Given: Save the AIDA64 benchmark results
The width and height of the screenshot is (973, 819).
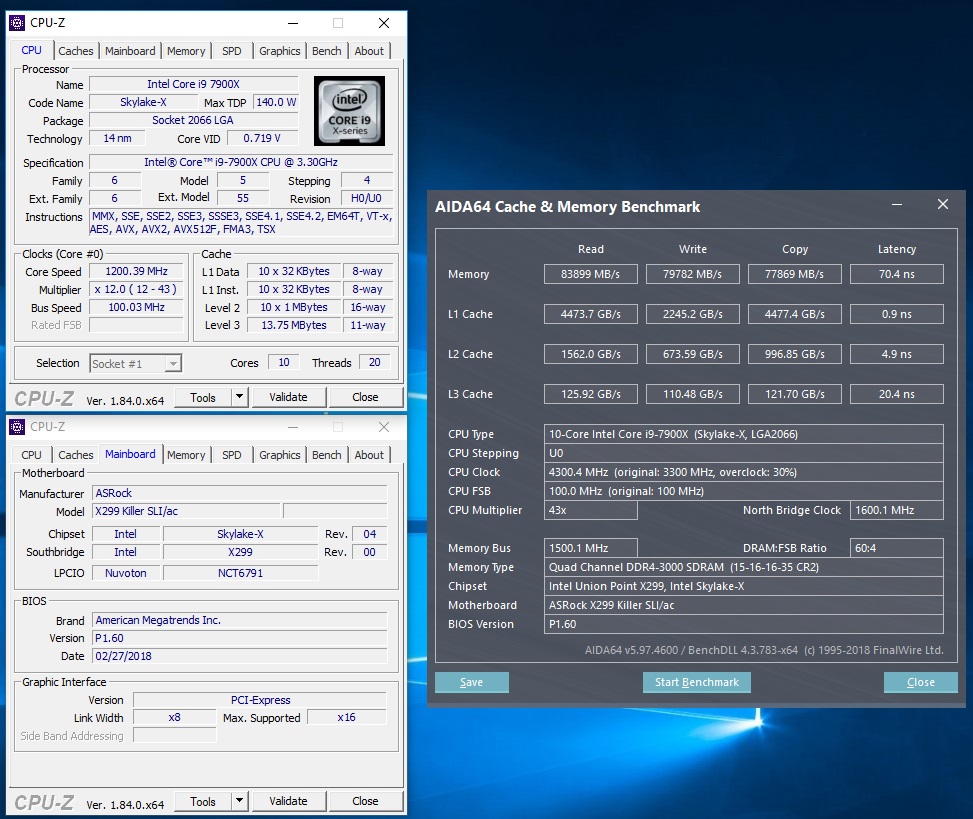Looking at the screenshot, I should pyautogui.click(x=472, y=682).
